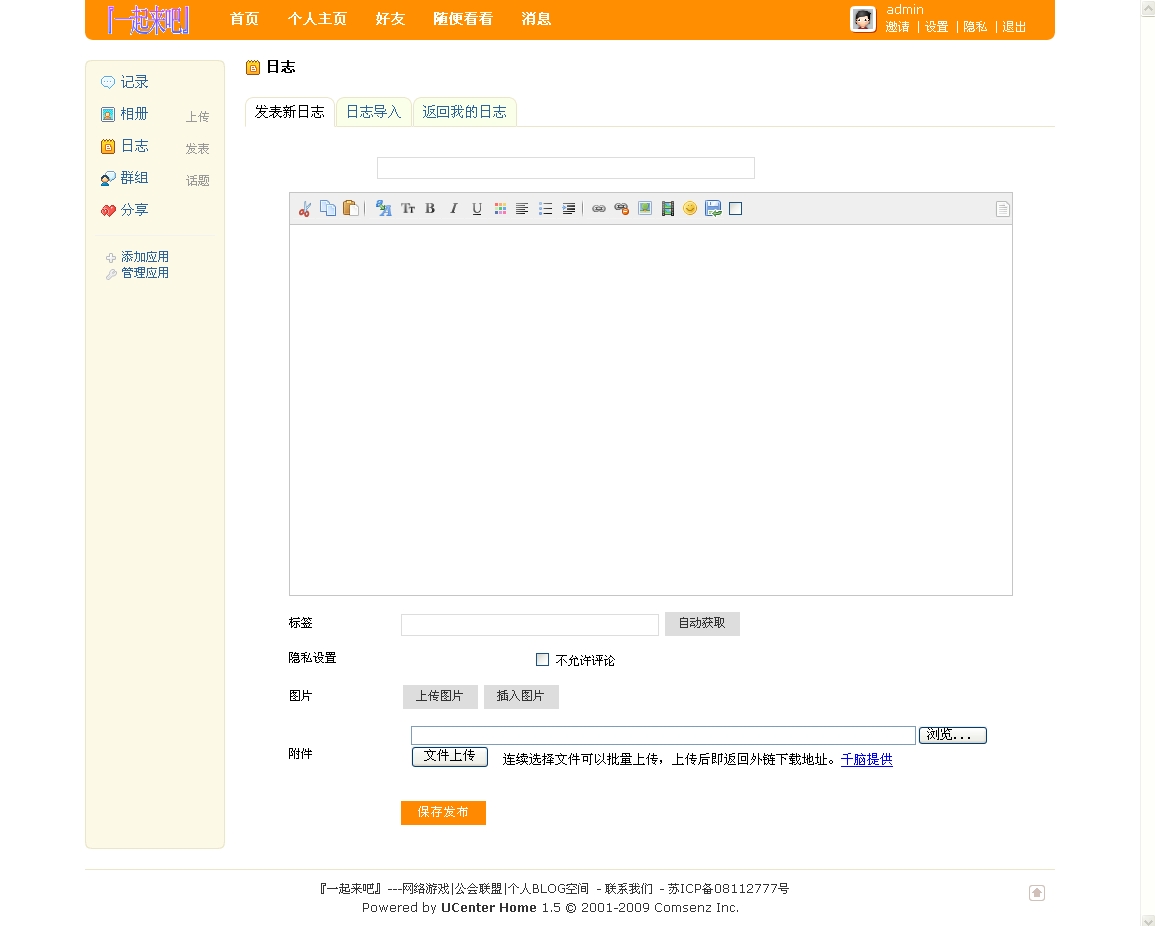Screen dimensions: 1155x926
Task: Switch to the 日志导入 tab
Action: pyautogui.click(x=373, y=112)
